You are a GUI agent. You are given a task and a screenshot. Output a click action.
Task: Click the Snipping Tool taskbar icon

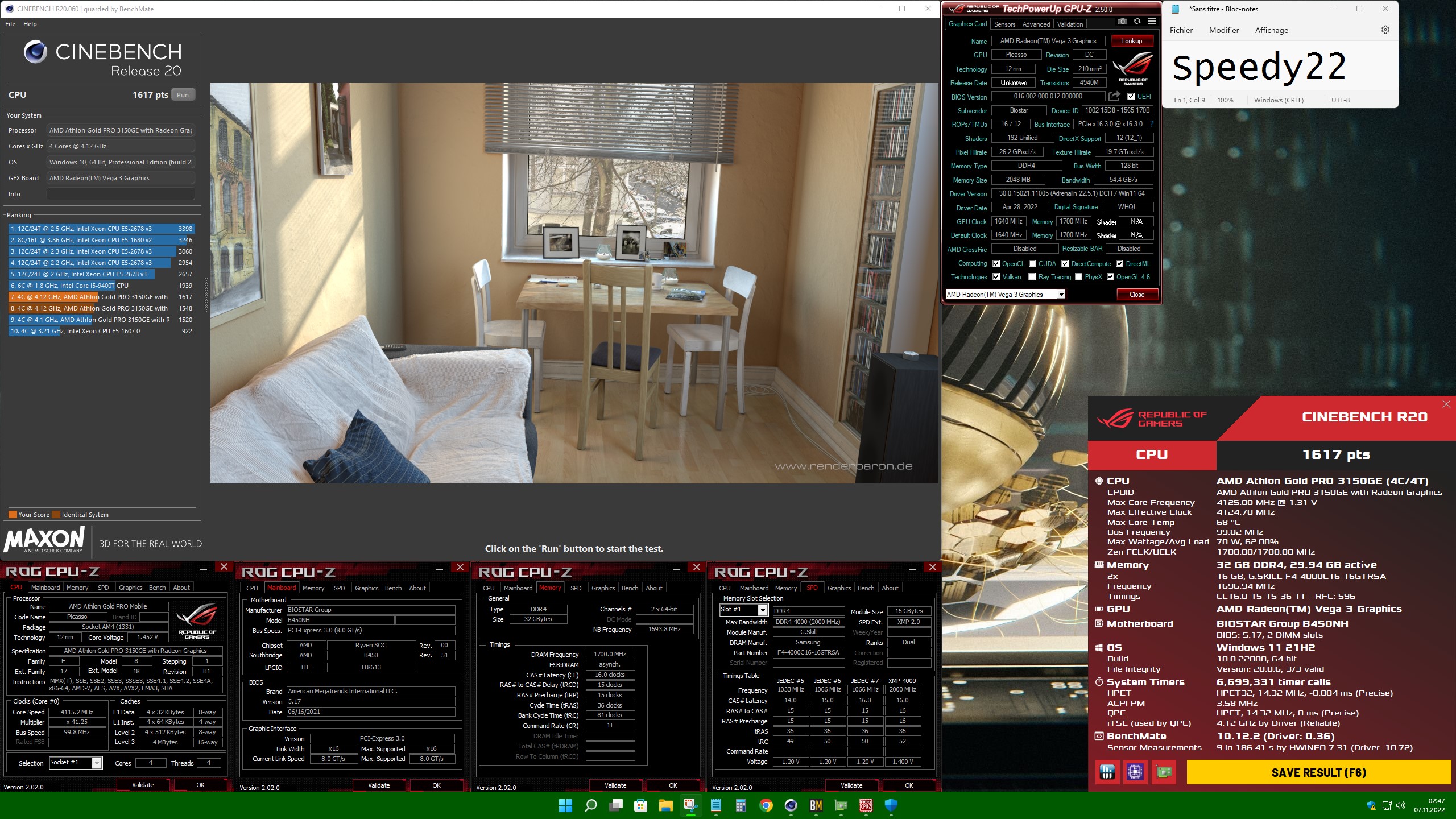(x=691, y=805)
